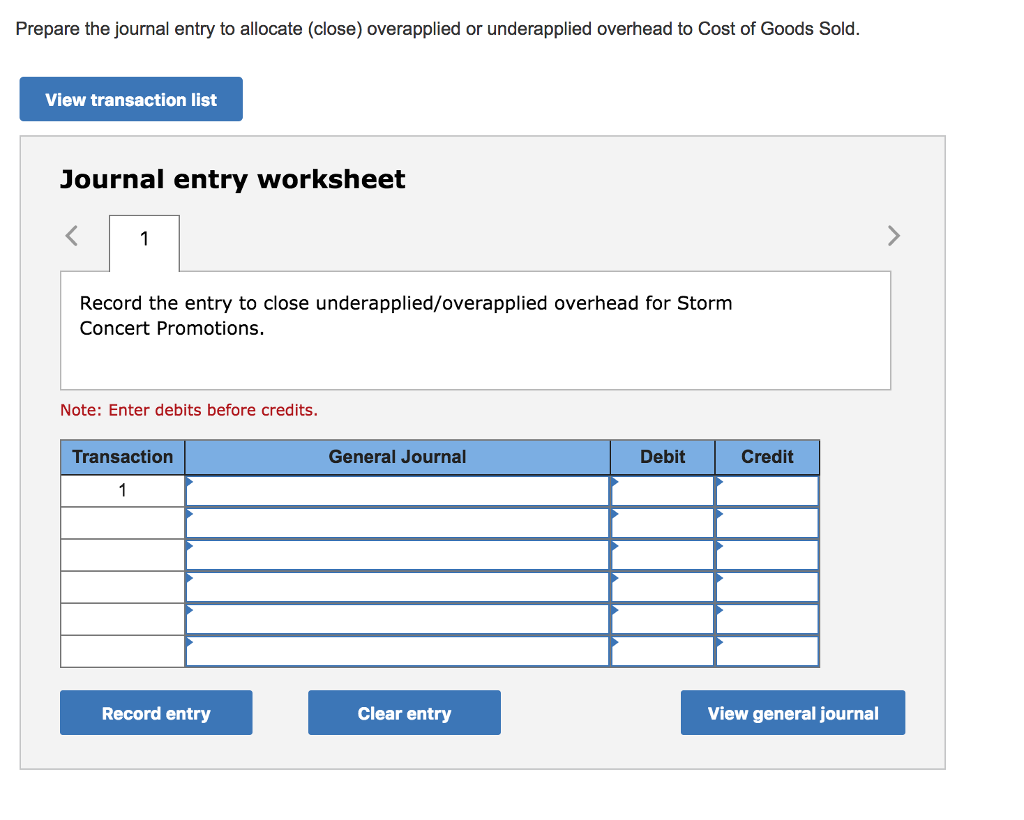Image resolution: width=1024 pixels, height=820 pixels.
Task: Click the General Journal column header
Action: coord(397,456)
